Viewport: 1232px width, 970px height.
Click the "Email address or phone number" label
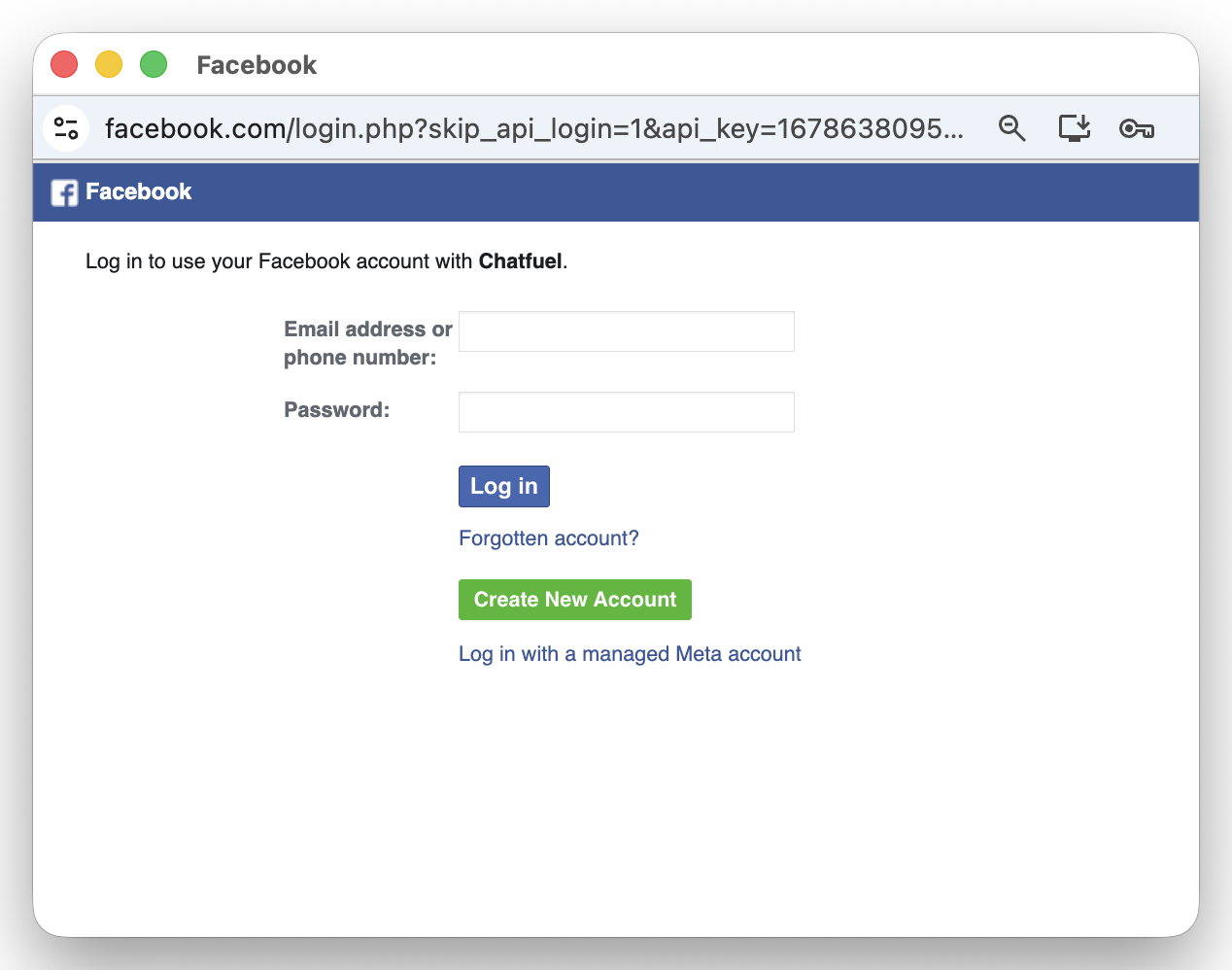[x=367, y=343]
